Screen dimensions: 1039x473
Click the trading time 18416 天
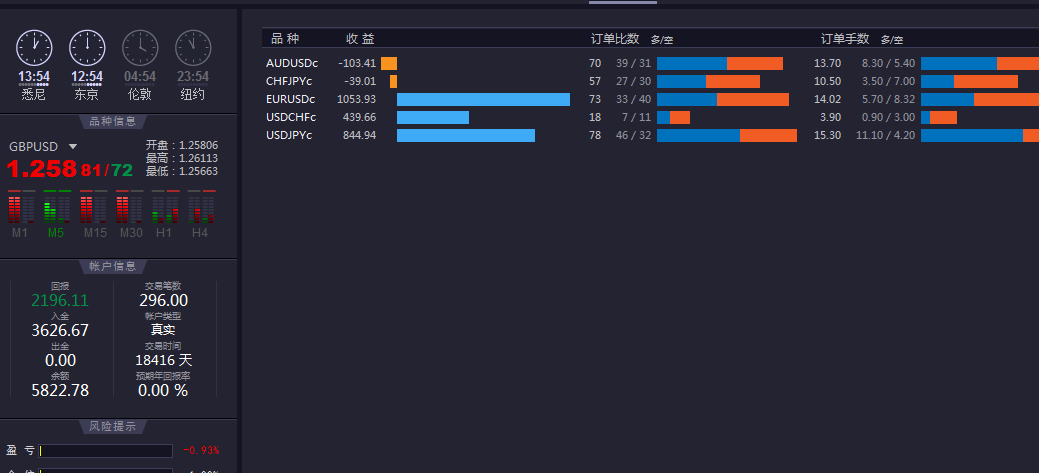(x=163, y=360)
